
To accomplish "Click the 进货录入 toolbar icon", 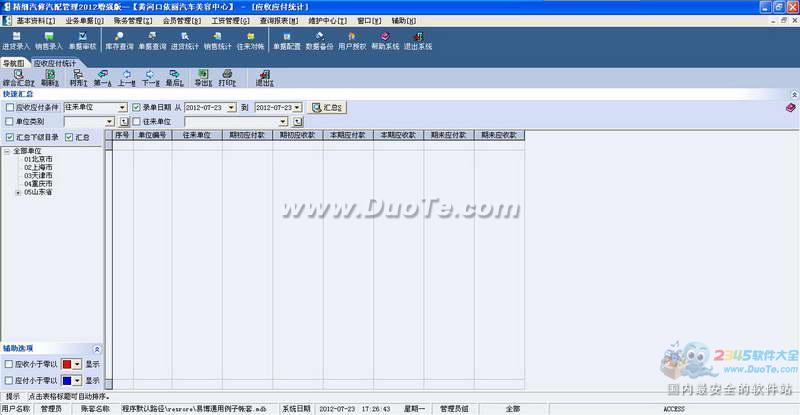I will (x=17, y=40).
